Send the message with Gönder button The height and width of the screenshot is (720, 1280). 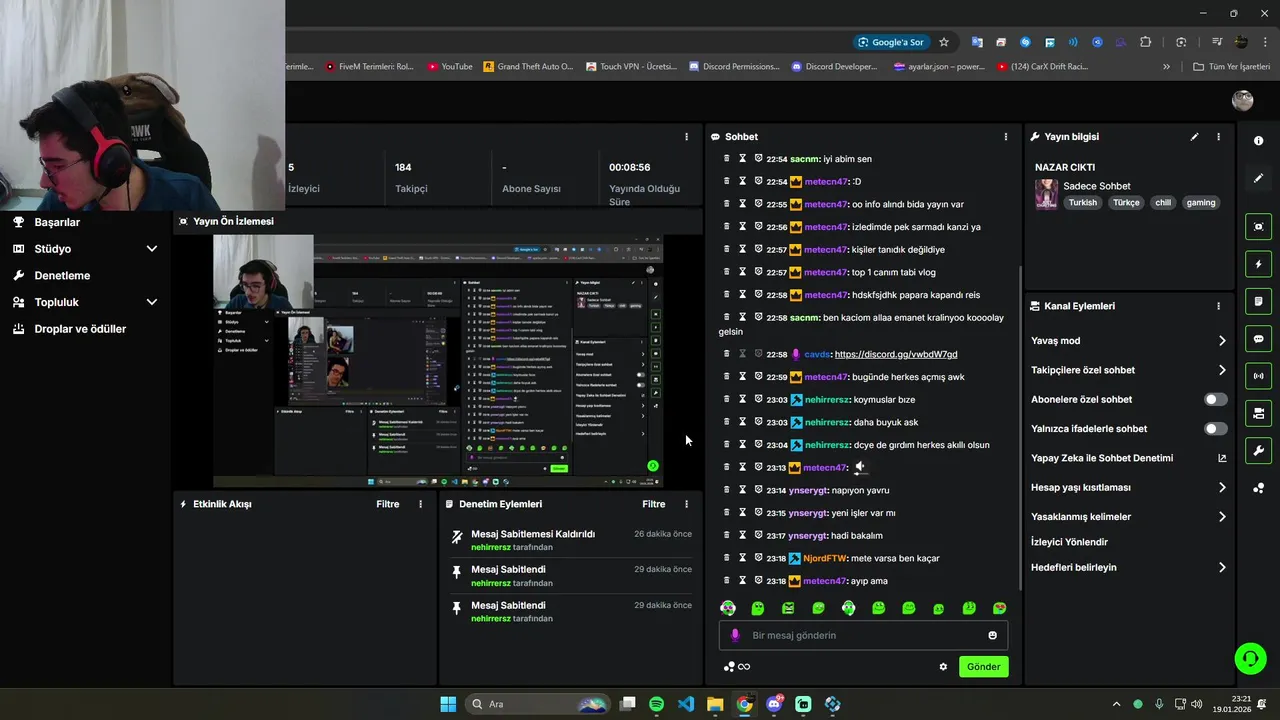point(983,667)
